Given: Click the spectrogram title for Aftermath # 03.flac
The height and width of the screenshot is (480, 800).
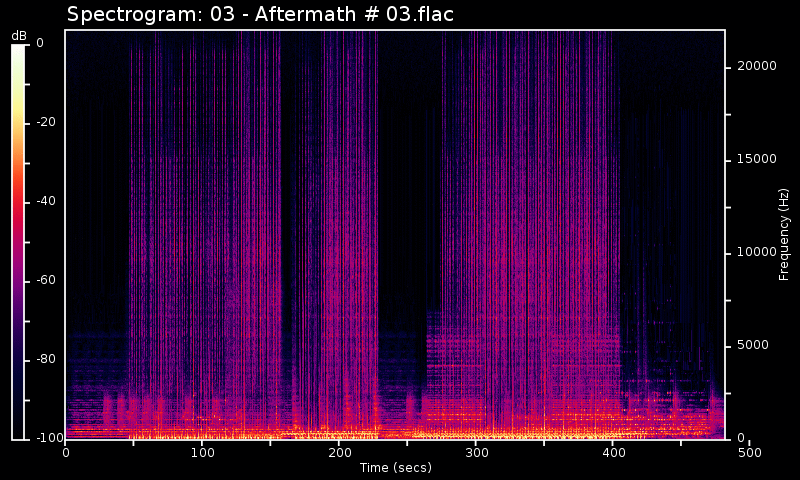Looking at the screenshot, I should tap(260, 14).
